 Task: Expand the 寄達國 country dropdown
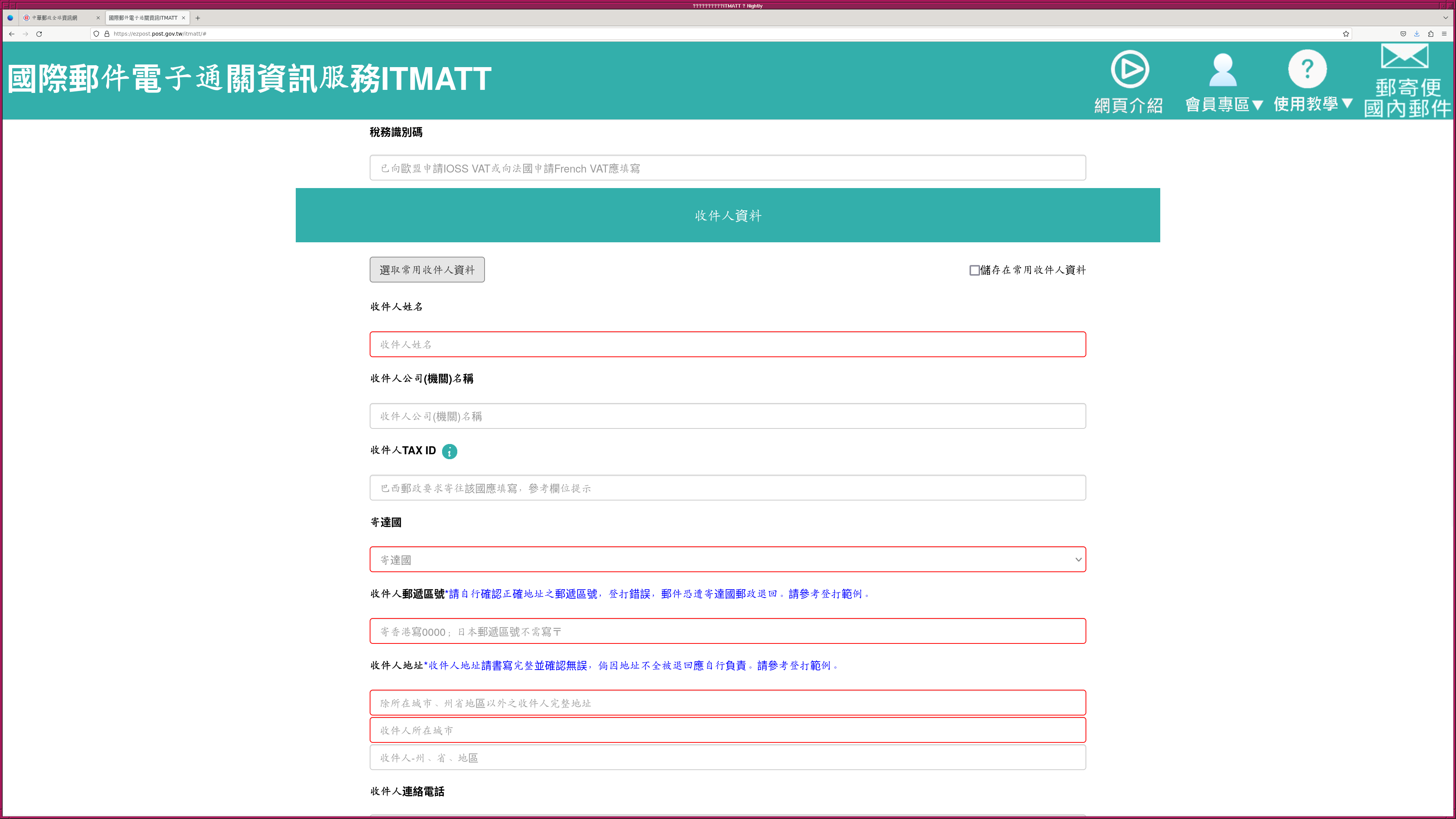728,560
